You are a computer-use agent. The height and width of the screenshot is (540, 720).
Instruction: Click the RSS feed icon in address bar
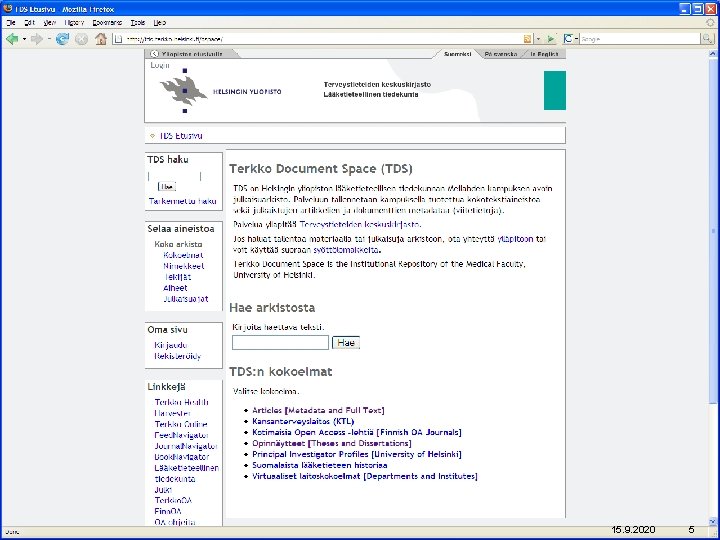coord(528,39)
